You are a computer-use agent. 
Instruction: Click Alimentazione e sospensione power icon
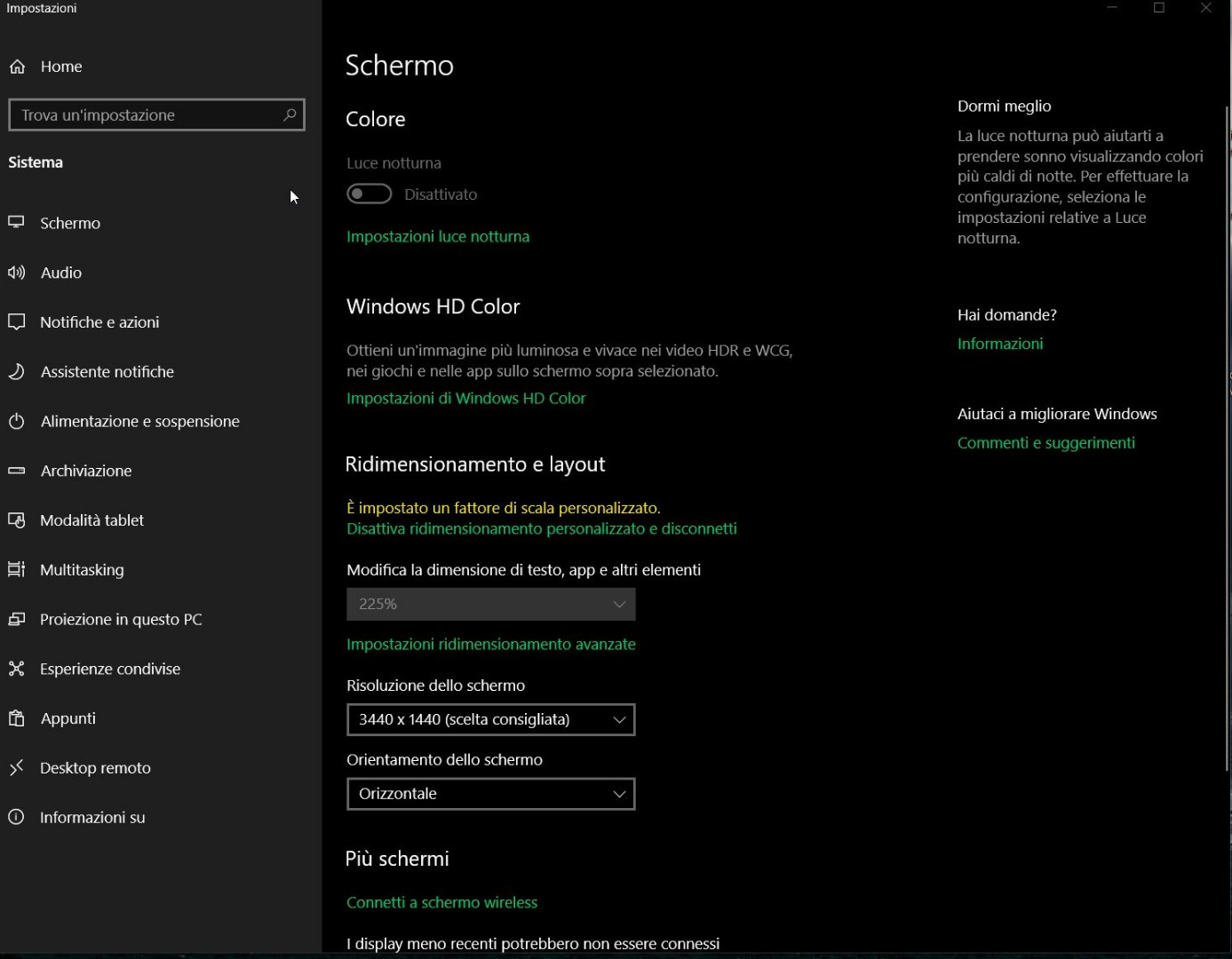pyautogui.click(x=17, y=421)
